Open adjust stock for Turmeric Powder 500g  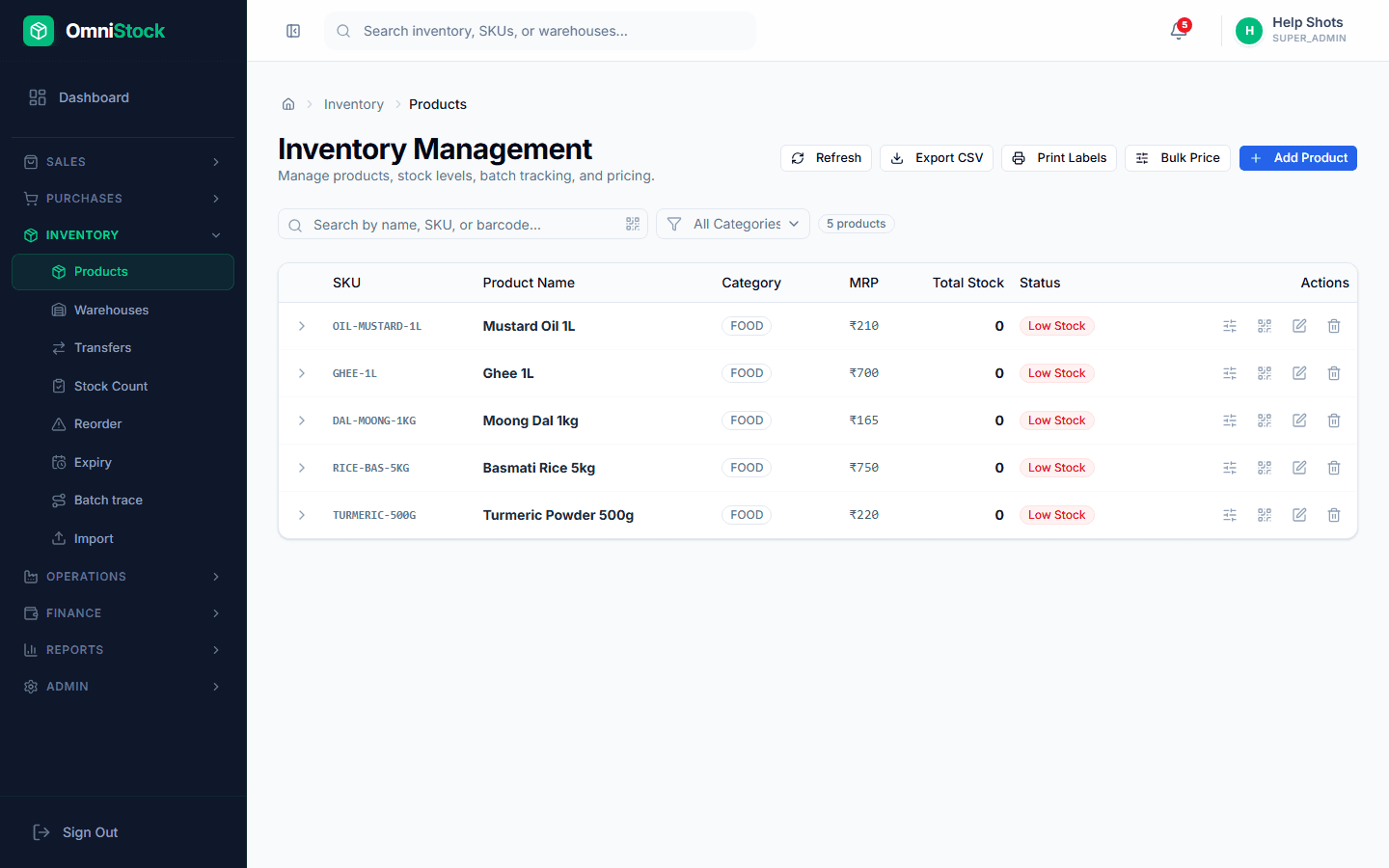coord(1230,515)
